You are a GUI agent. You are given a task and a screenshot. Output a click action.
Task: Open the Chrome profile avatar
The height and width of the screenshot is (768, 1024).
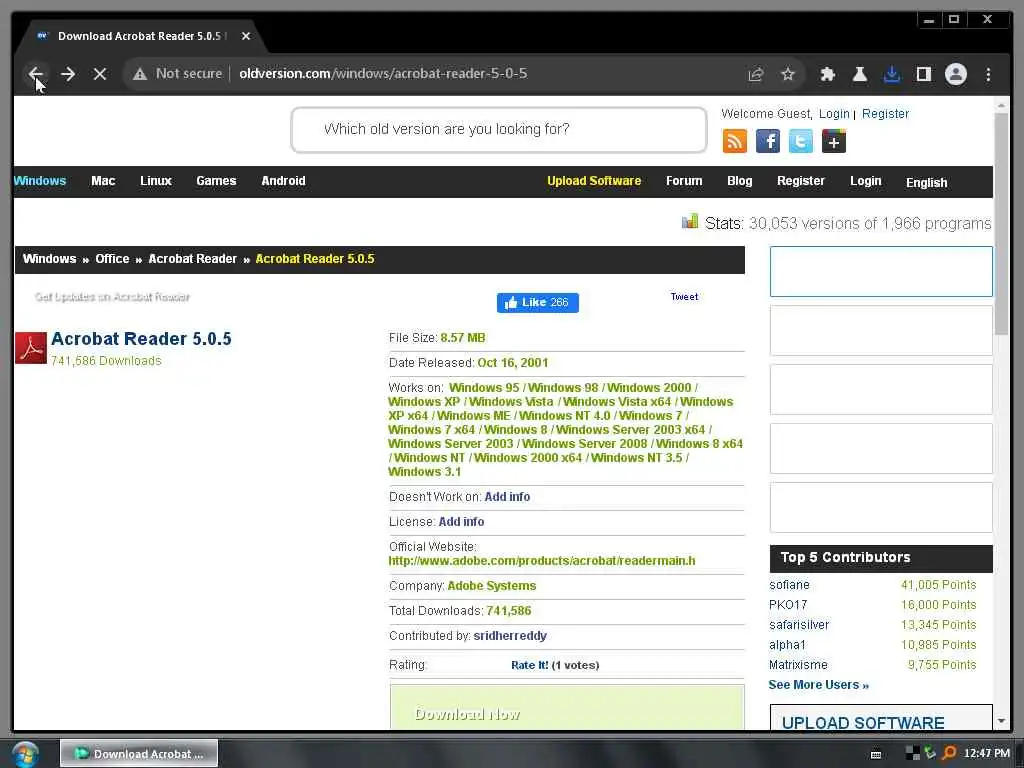955,74
